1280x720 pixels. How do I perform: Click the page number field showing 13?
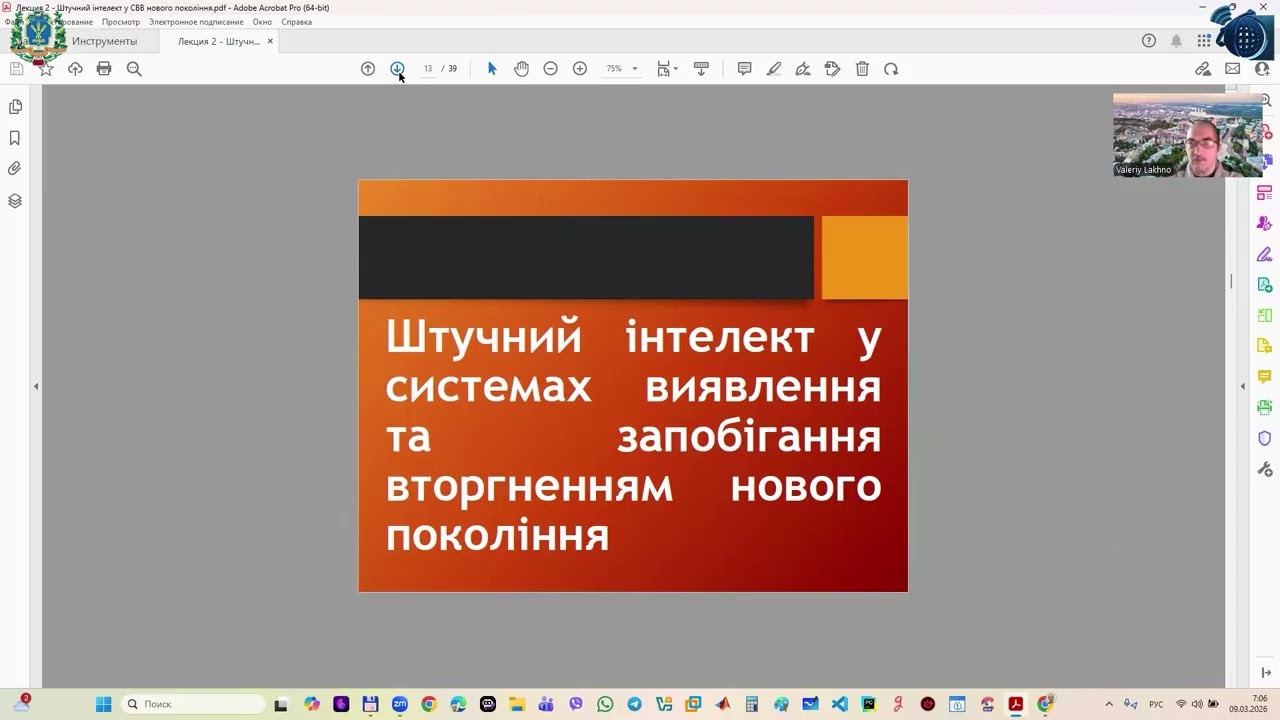coord(427,69)
